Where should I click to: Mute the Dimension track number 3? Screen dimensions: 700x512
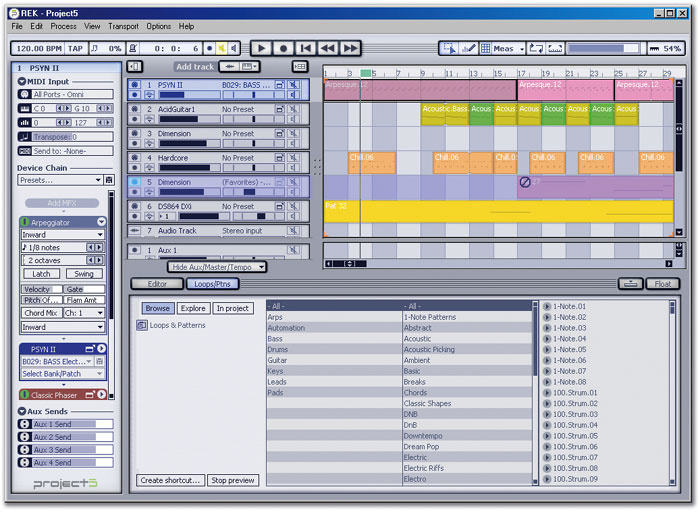pos(293,133)
